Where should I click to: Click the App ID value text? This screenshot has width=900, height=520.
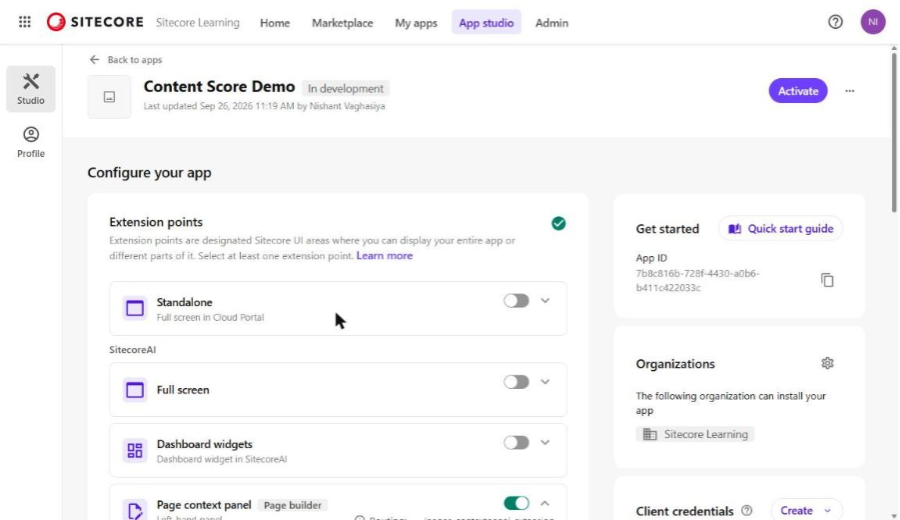coord(697,281)
